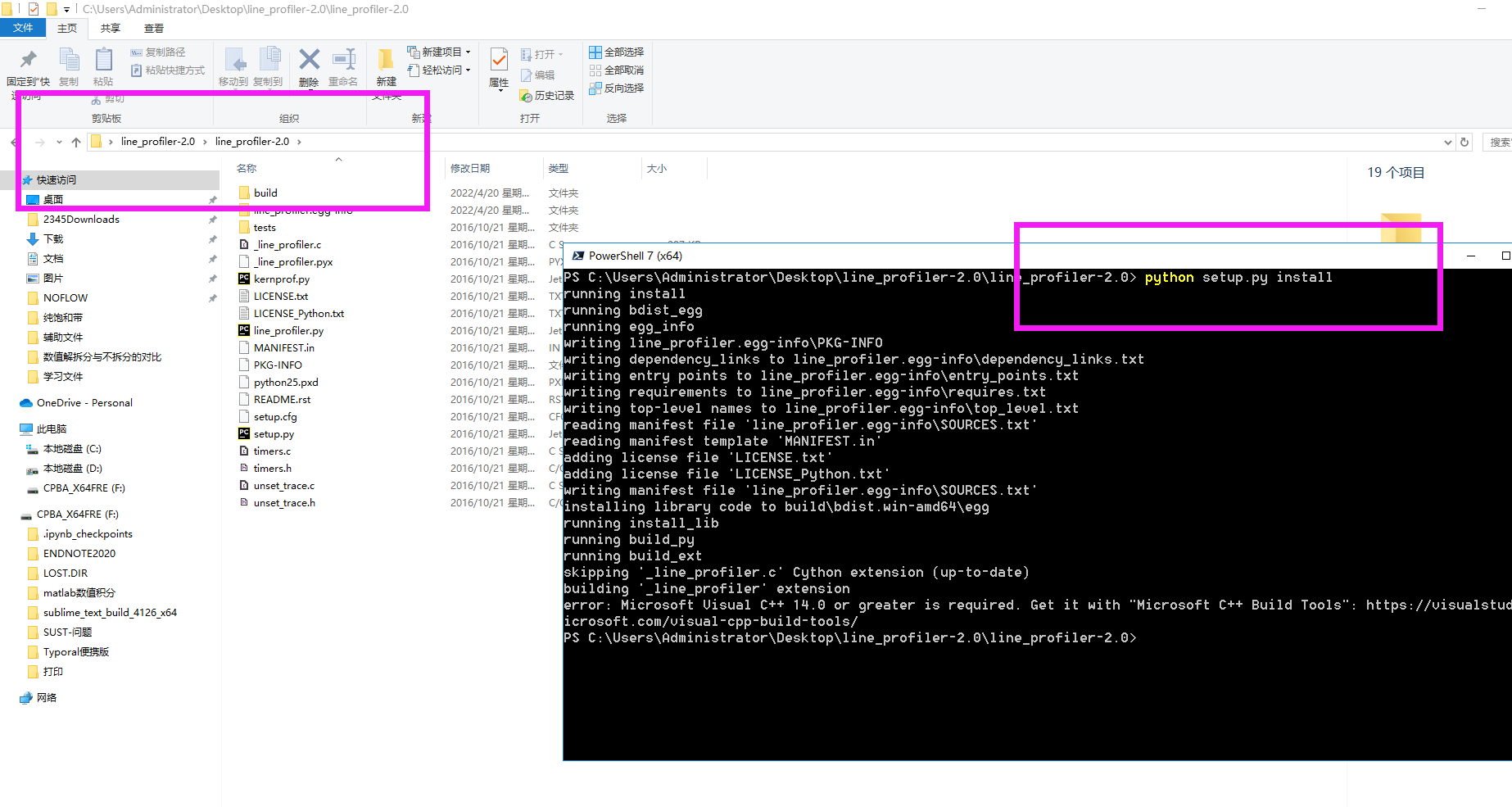
Task: Open Downloads (下载) in sidebar
Action: click(53, 239)
